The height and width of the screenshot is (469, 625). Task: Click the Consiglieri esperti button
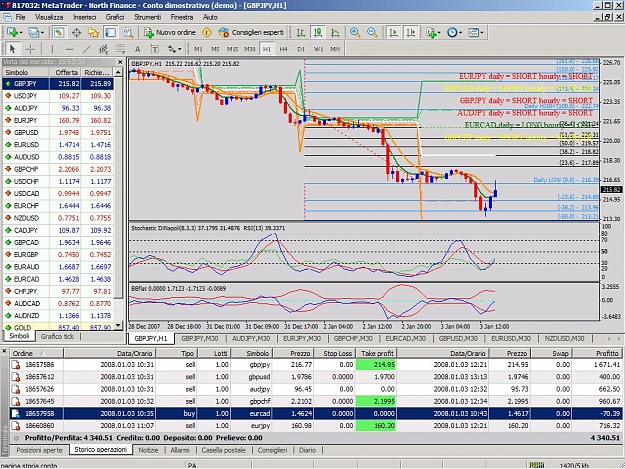[252, 32]
